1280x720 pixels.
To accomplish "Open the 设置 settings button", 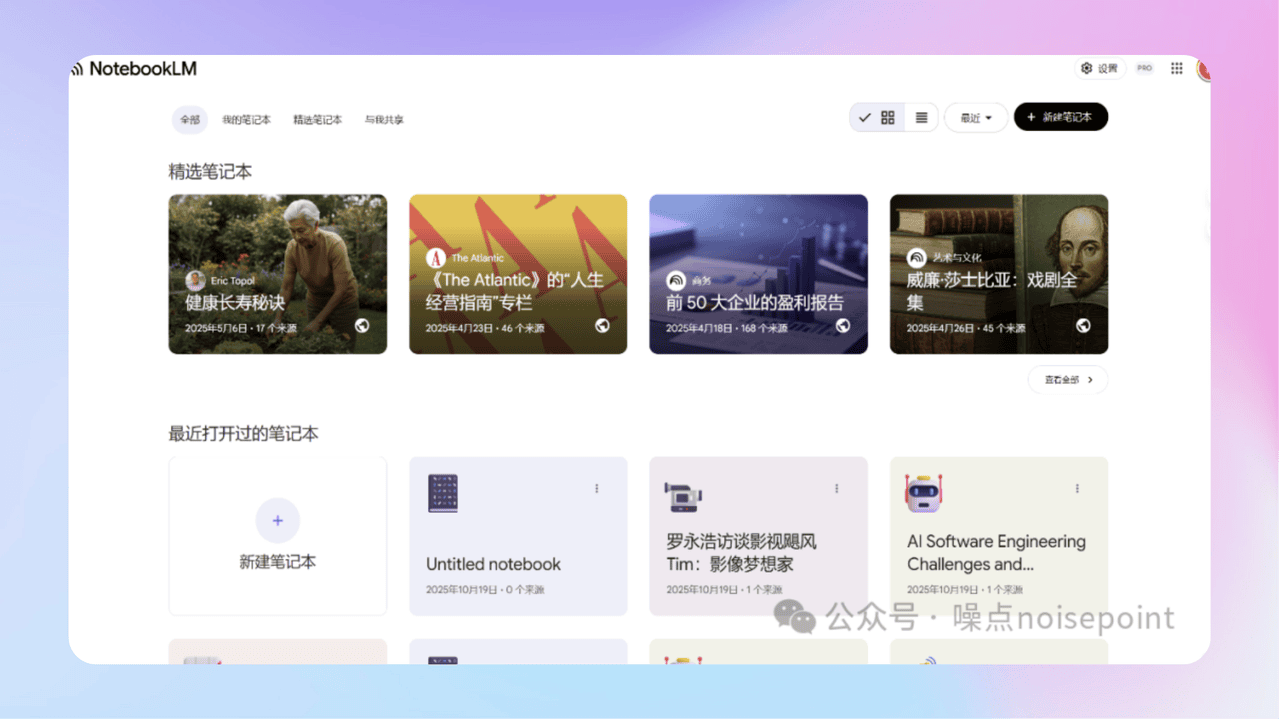I will point(1099,68).
